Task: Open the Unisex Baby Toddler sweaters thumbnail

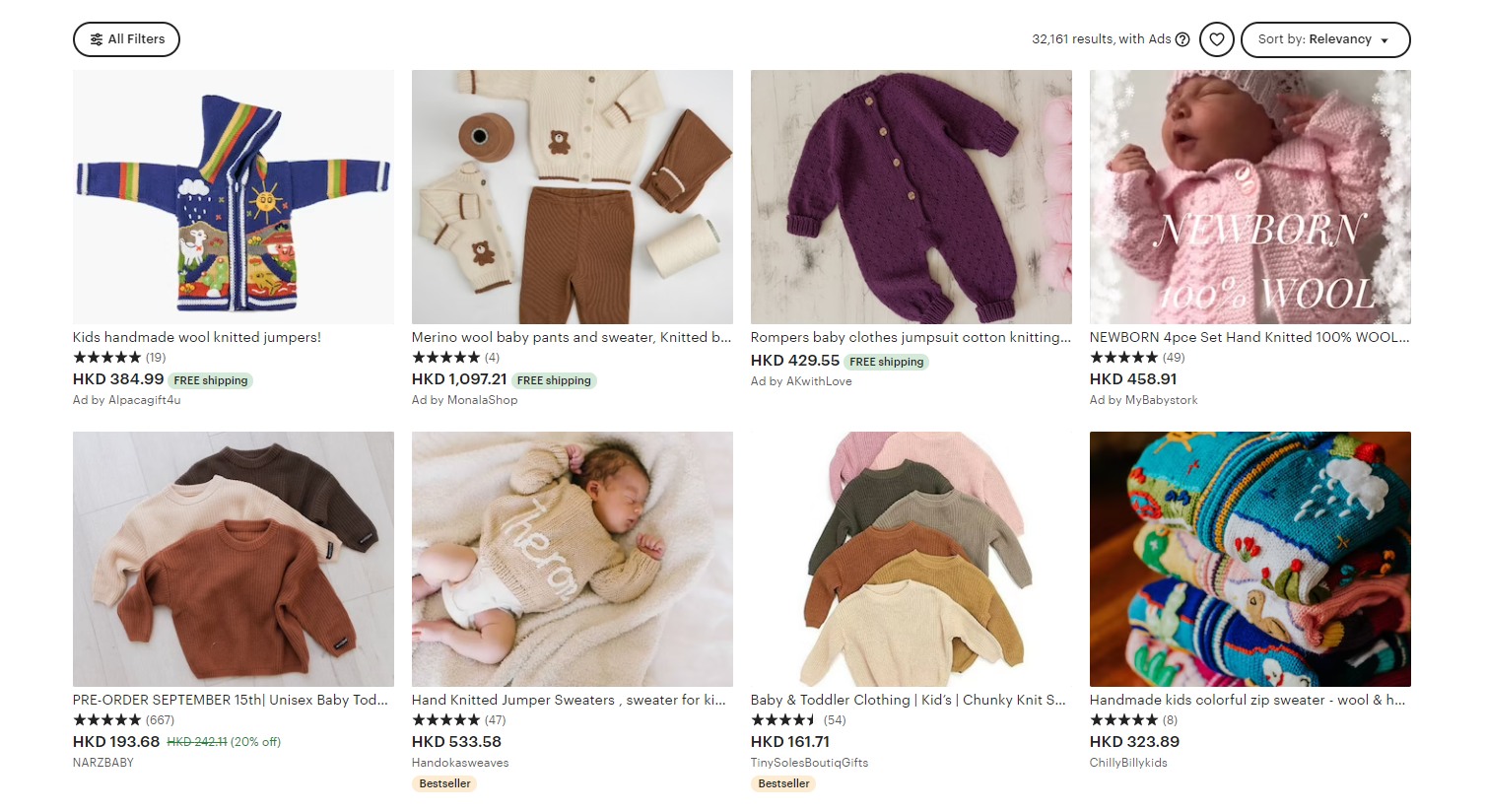Action: pos(234,559)
